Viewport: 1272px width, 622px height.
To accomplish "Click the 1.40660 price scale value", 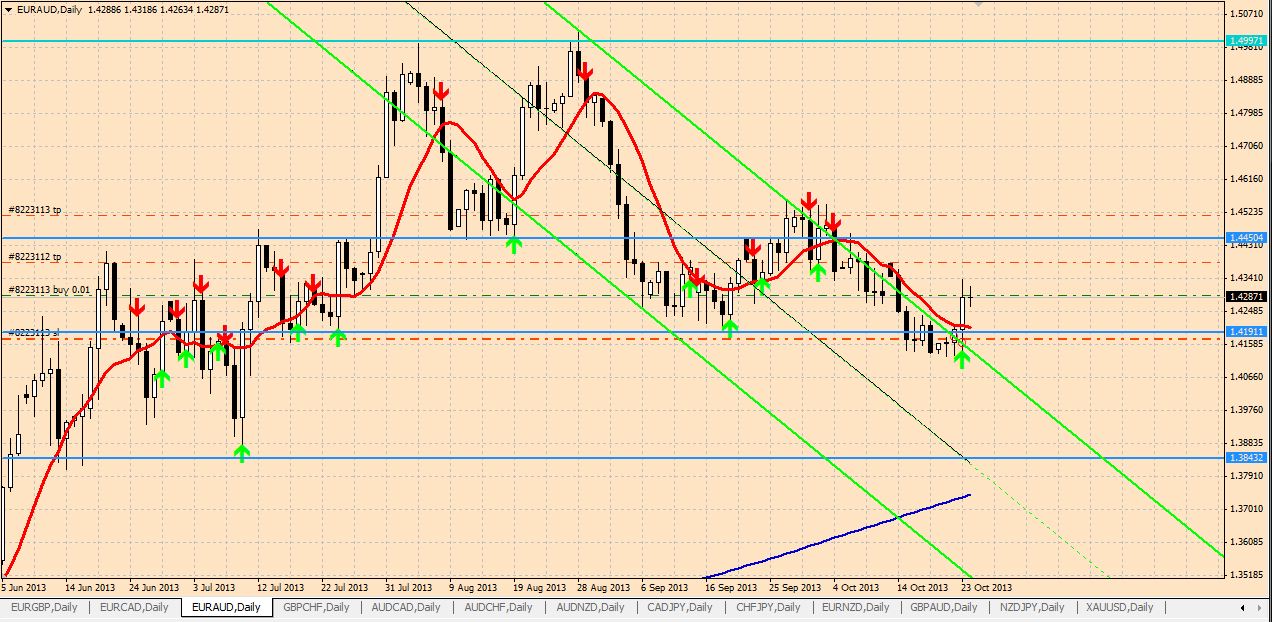I will (1246, 376).
